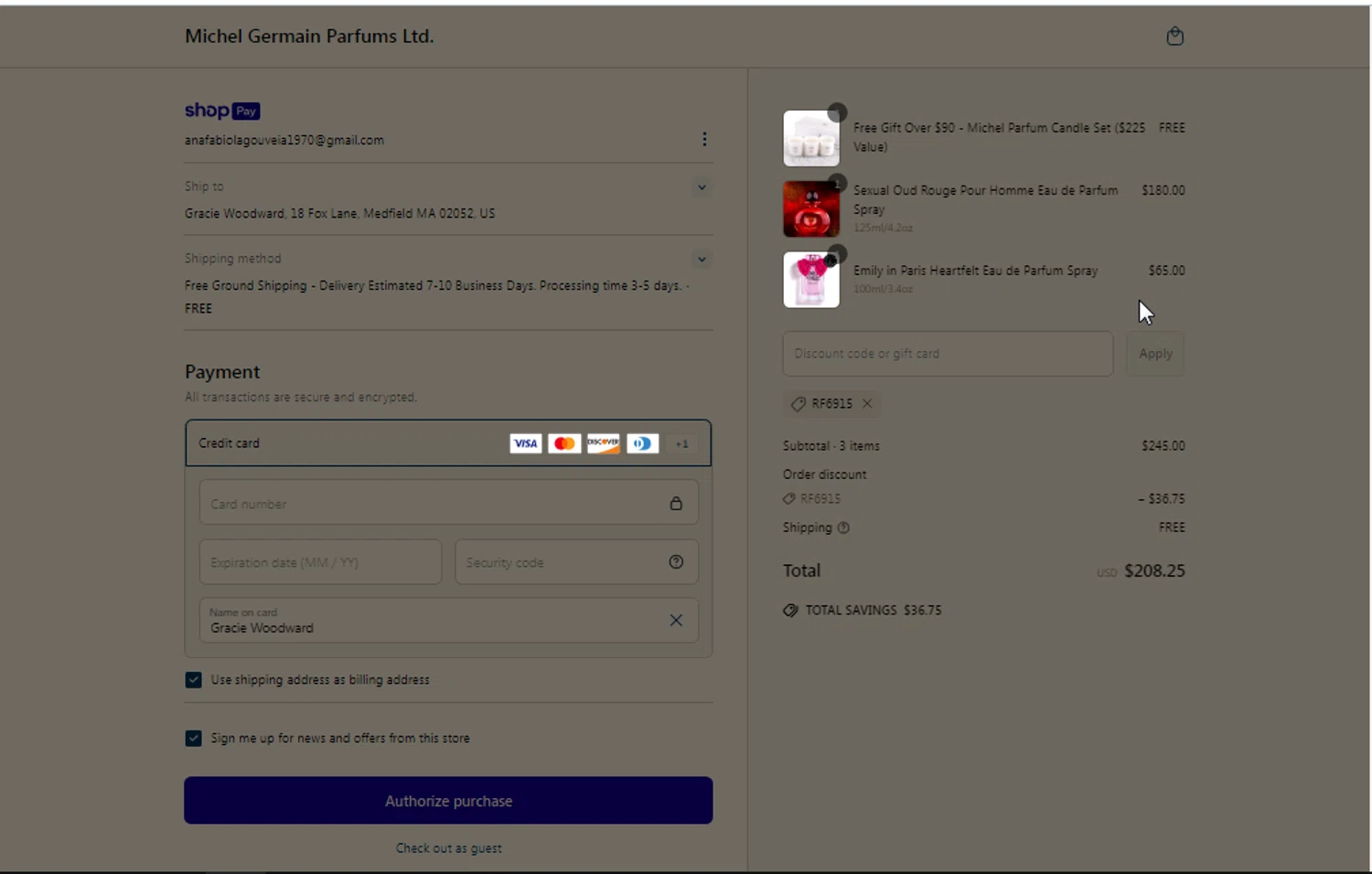Image resolution: width=1372 pixels, height=874 pixels.
Task: Expand the Ship to address section
Action: pyautogui.click(x=702, y=187)
